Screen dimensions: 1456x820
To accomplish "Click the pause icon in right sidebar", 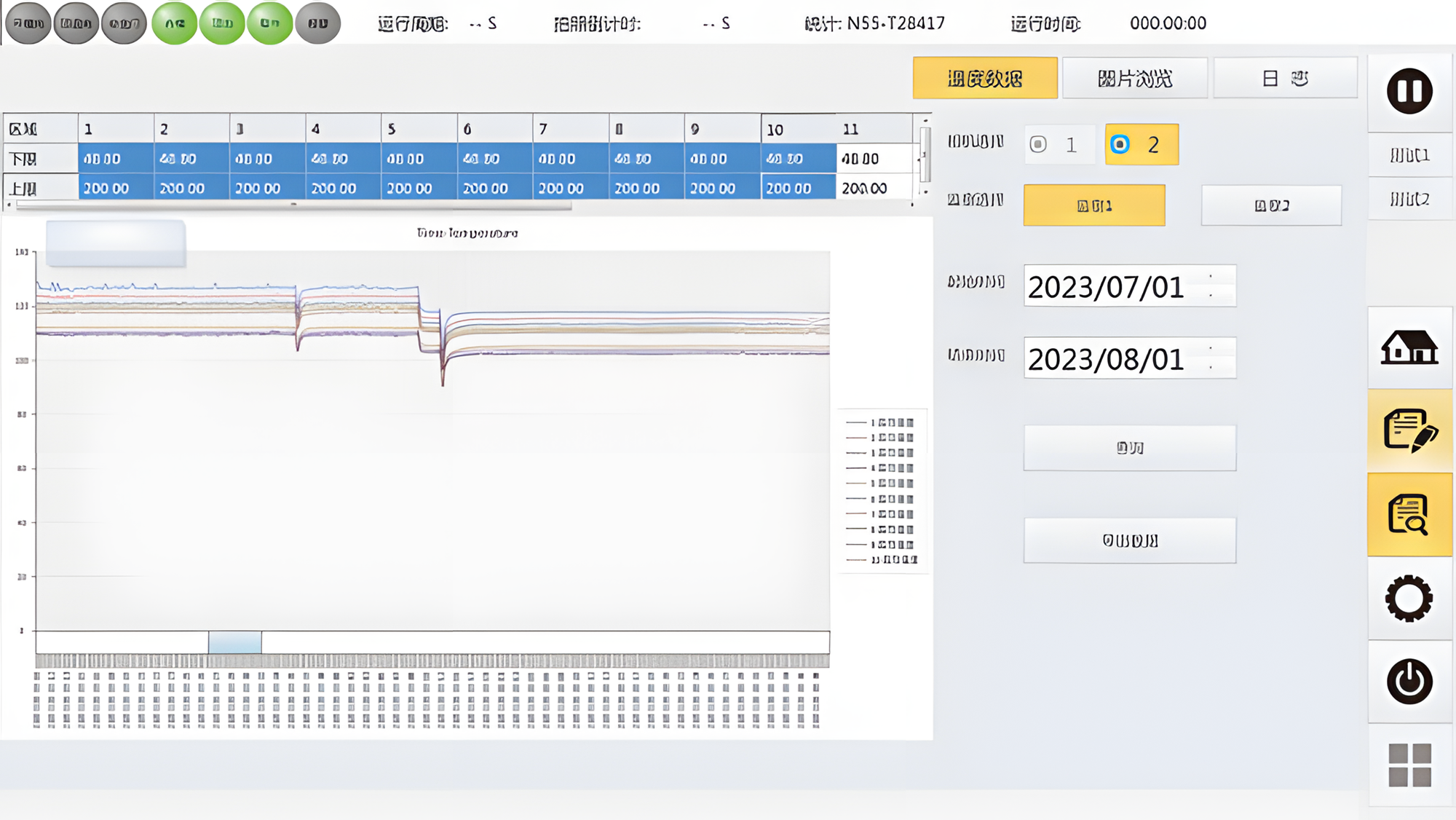I will (x=1409, y=90).
